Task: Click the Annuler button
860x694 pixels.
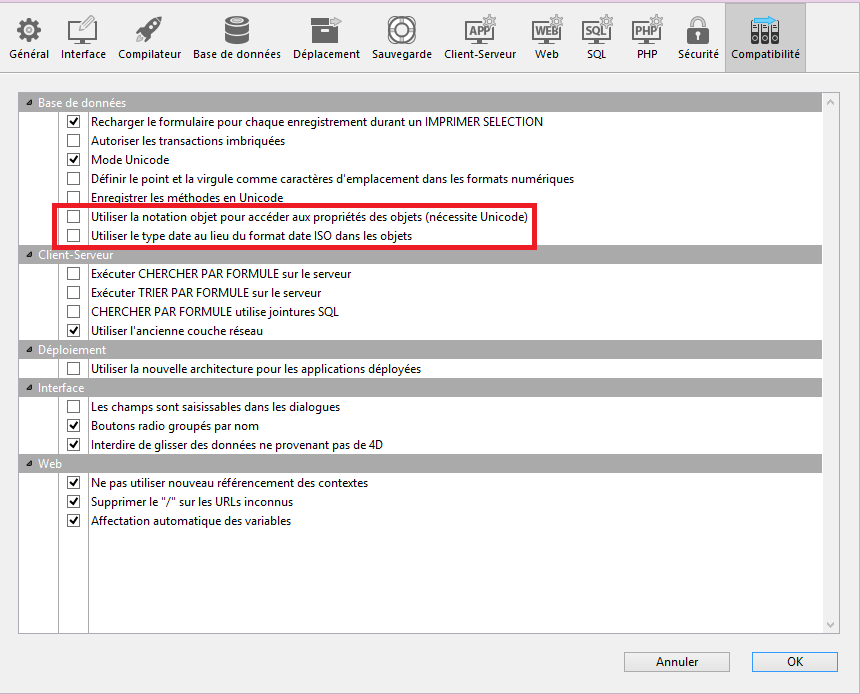Action: pos(677,662)
